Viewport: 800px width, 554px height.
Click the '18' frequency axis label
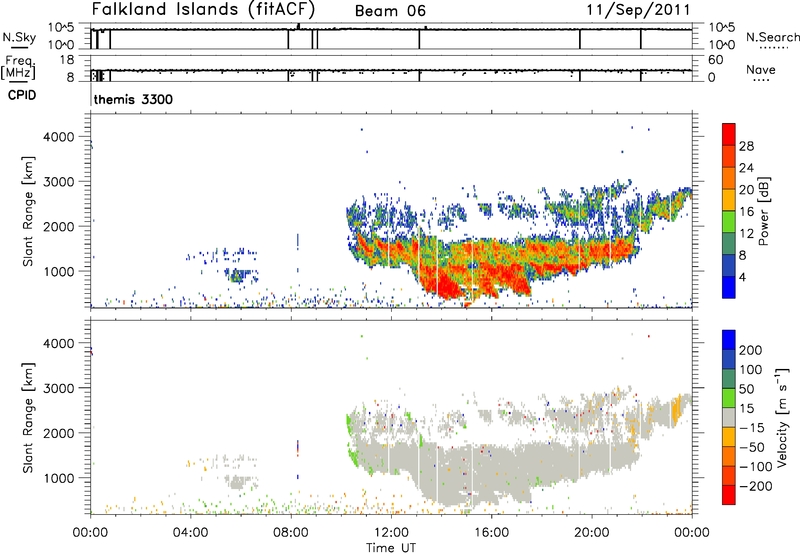point(67,60)
